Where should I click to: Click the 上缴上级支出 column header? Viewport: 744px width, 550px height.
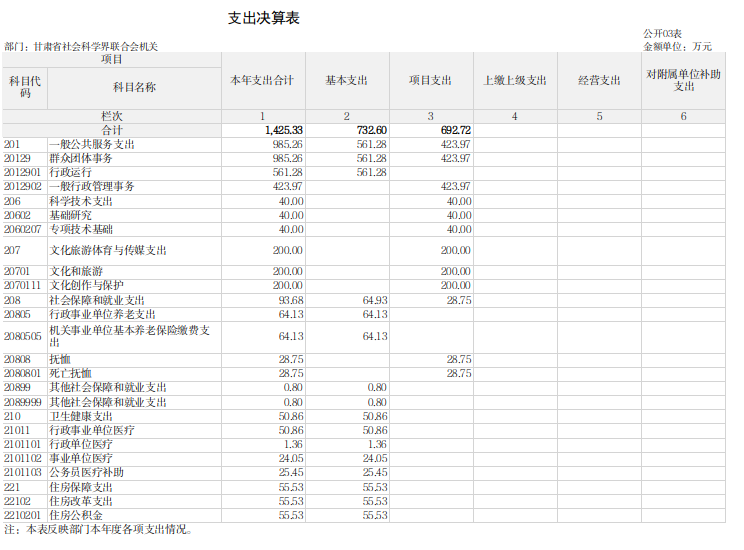pos(514,80)
